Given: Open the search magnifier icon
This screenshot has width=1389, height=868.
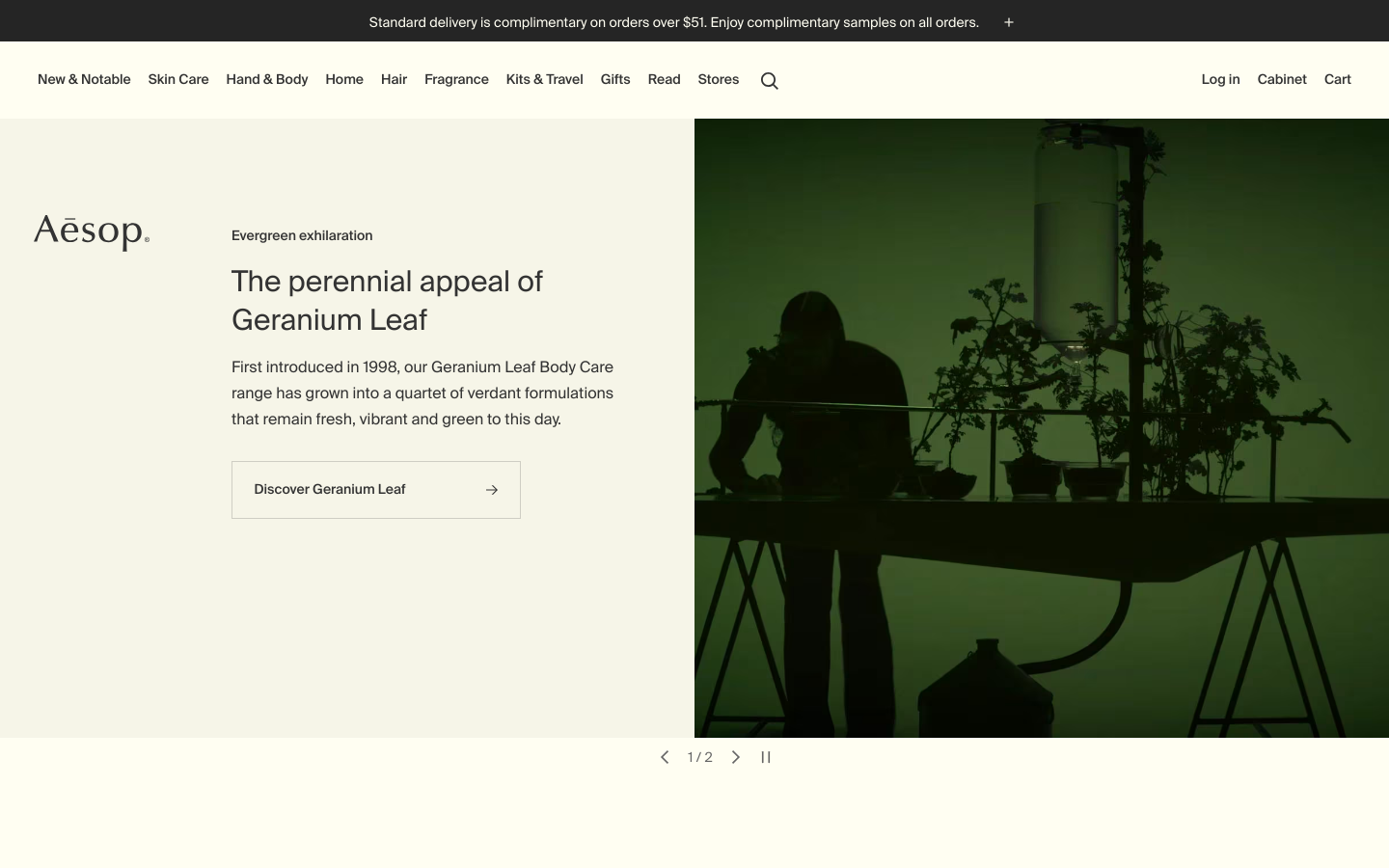Looking at the screenshot, I should coord(769,81).
